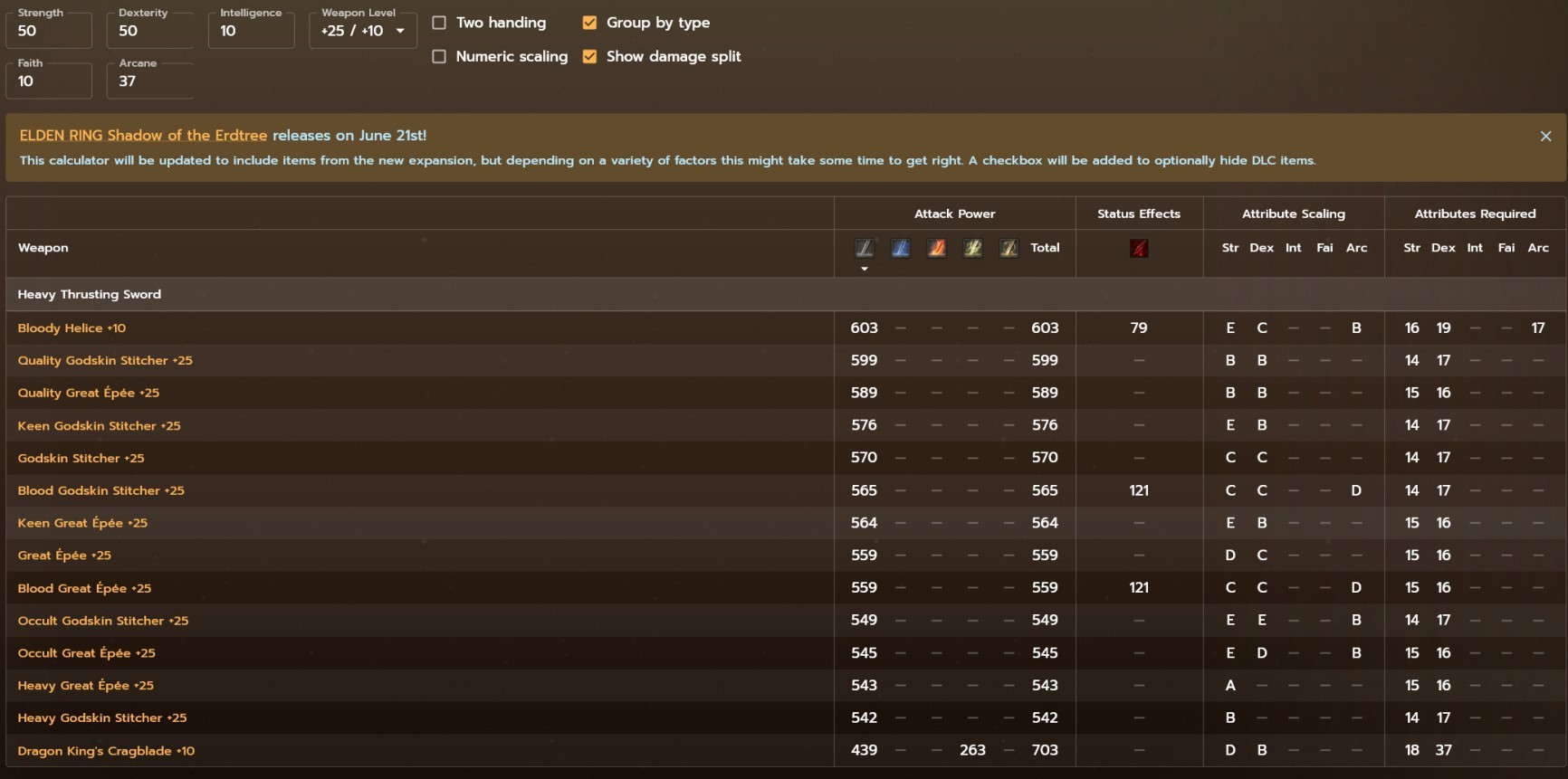Open Blood Godskin Stitcher +25 link
This screenshot has height=779, width=1568.
pyautogui.click(x=100, y=490)
